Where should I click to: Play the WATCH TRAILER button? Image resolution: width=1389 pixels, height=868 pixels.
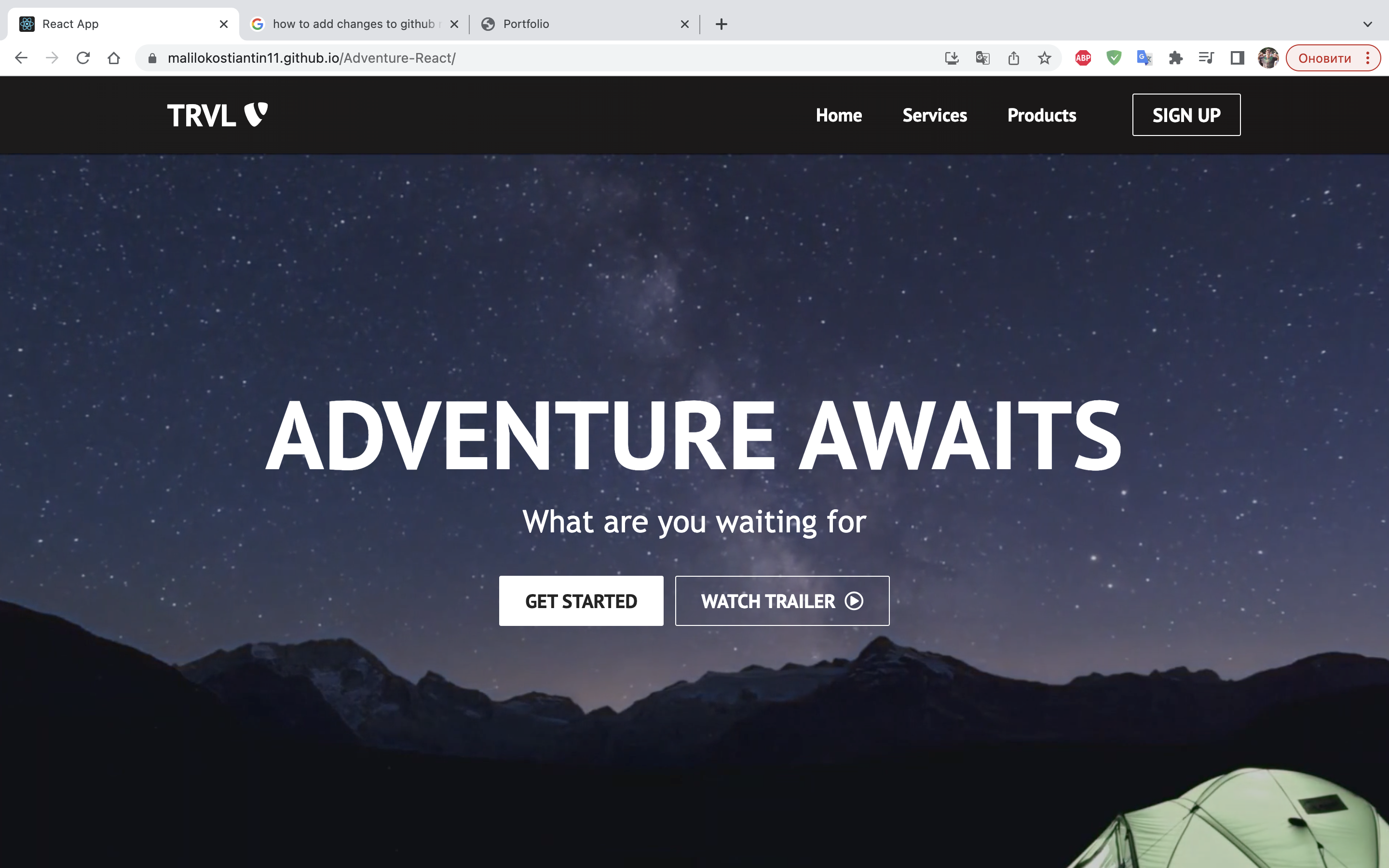coord(782,601)
